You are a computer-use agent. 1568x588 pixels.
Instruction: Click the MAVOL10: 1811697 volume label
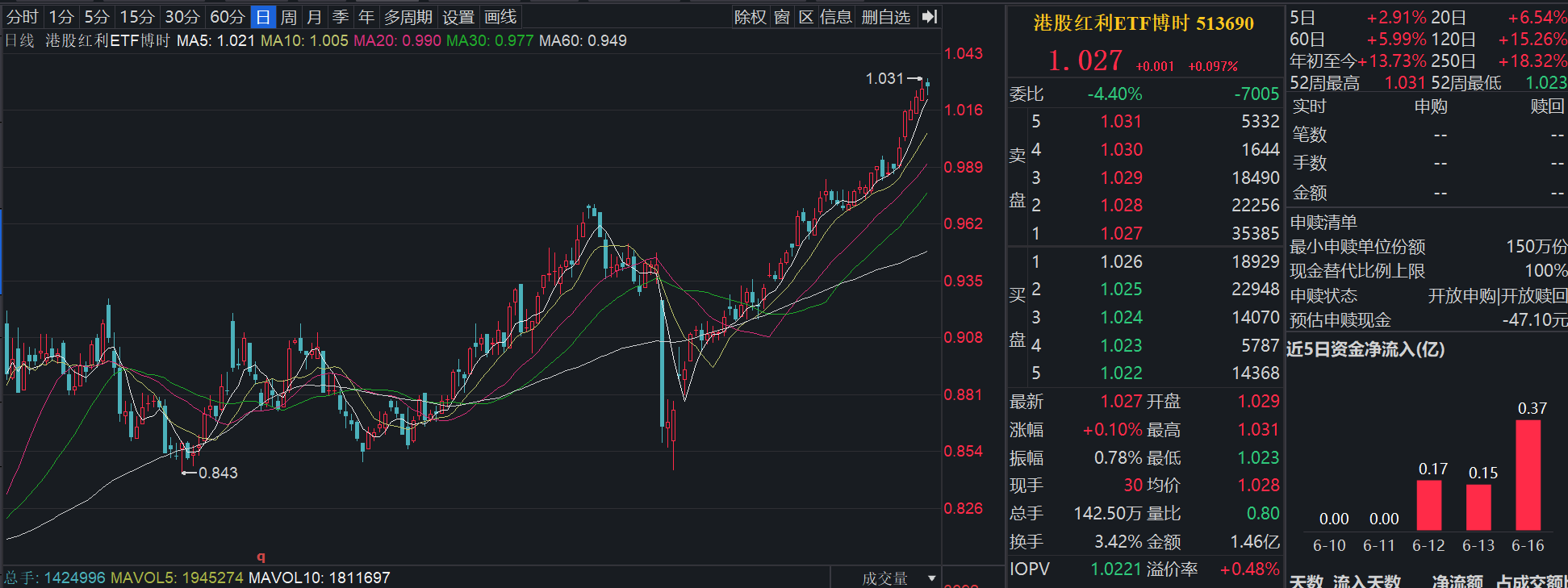[x=320, y=578]
